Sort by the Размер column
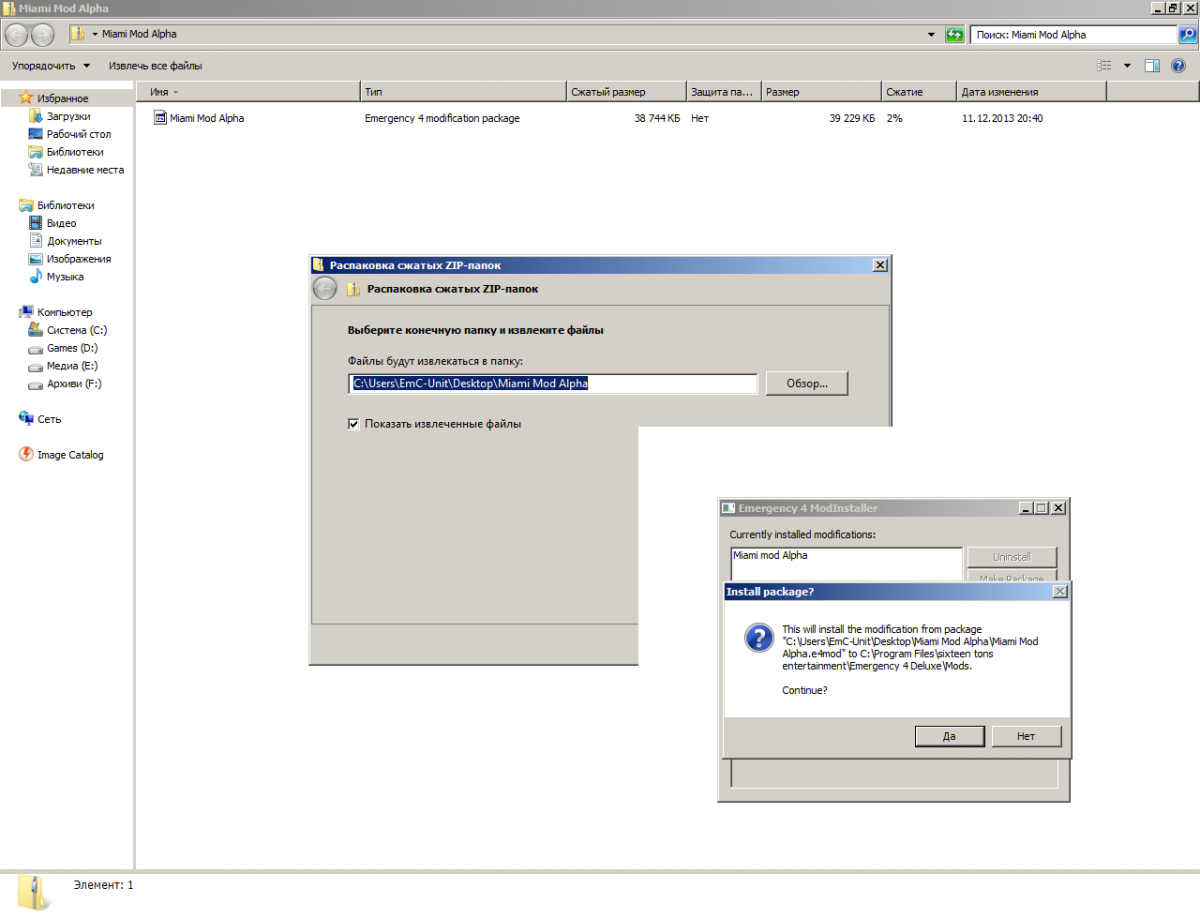This screenshot has height=918, width=1200. (821, 92)
